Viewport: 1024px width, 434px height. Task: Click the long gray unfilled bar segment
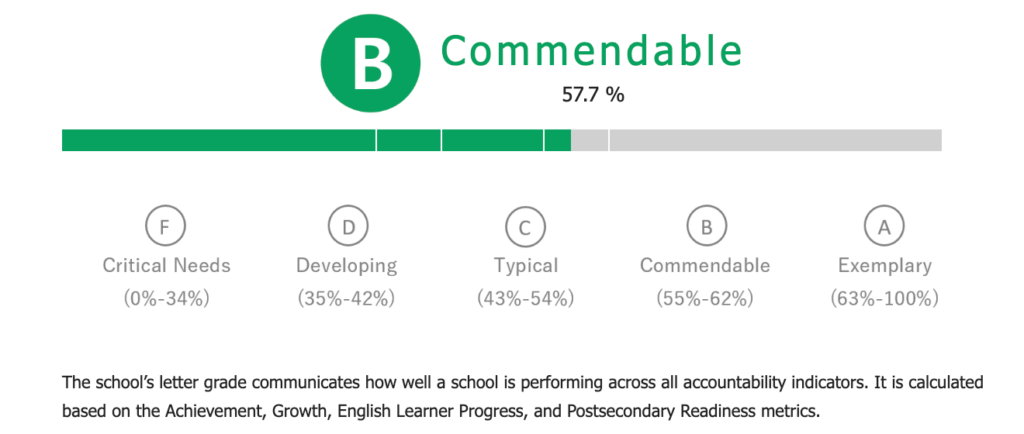coord(776,140)
